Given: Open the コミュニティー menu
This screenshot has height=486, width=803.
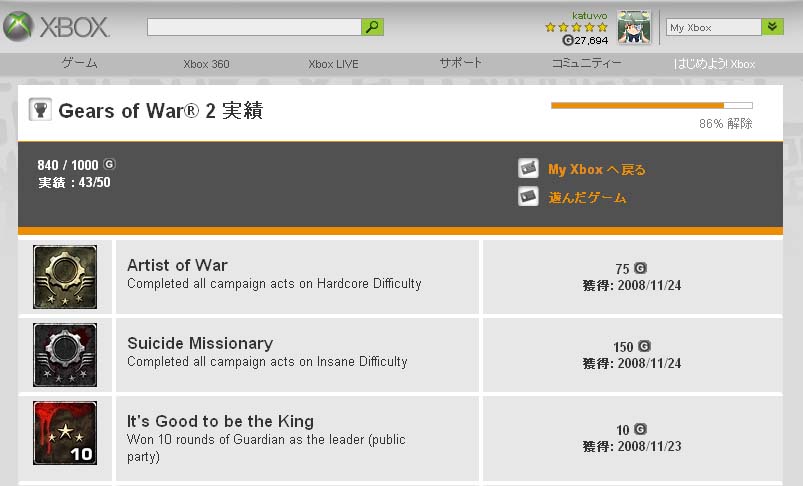Looking at the screenshot, I should pos(587,63).
